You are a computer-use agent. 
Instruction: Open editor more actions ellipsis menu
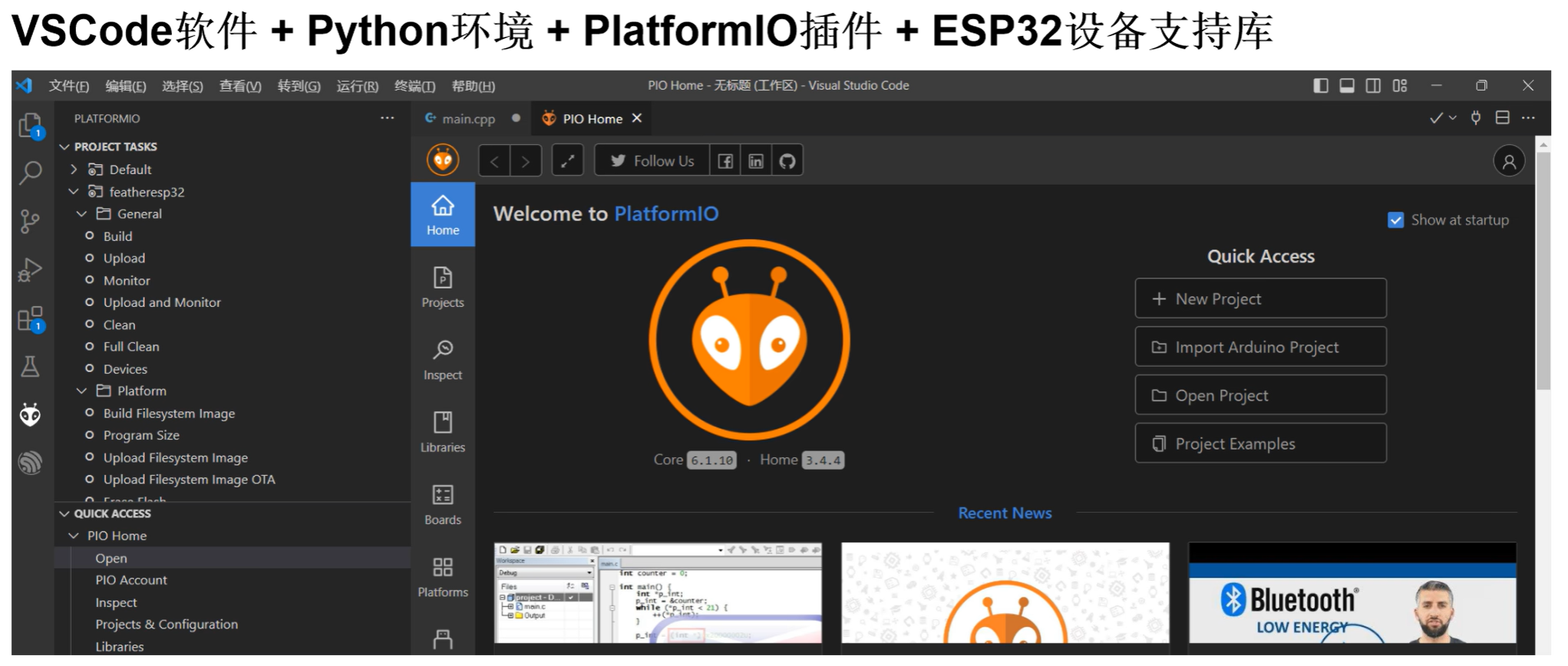pos(1528,118)
